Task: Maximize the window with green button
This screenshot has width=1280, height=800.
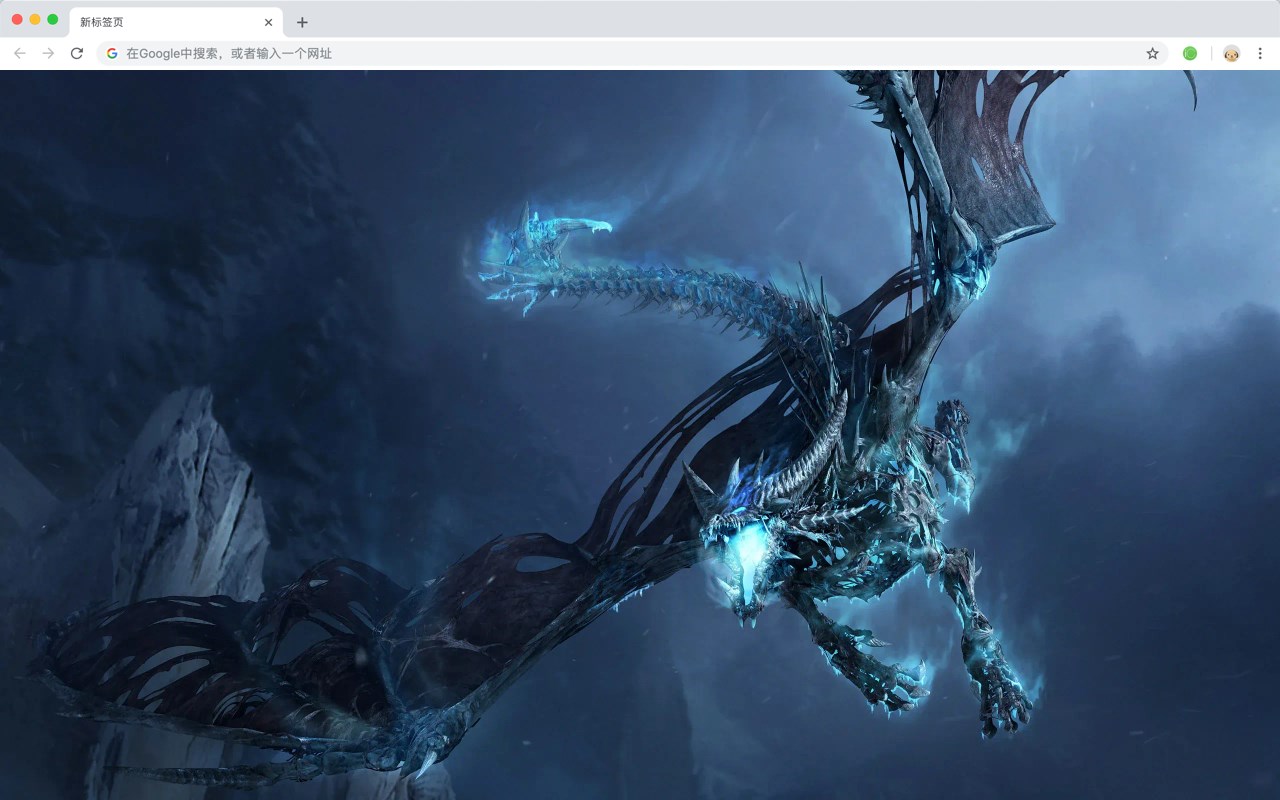Action: (53, 19)
